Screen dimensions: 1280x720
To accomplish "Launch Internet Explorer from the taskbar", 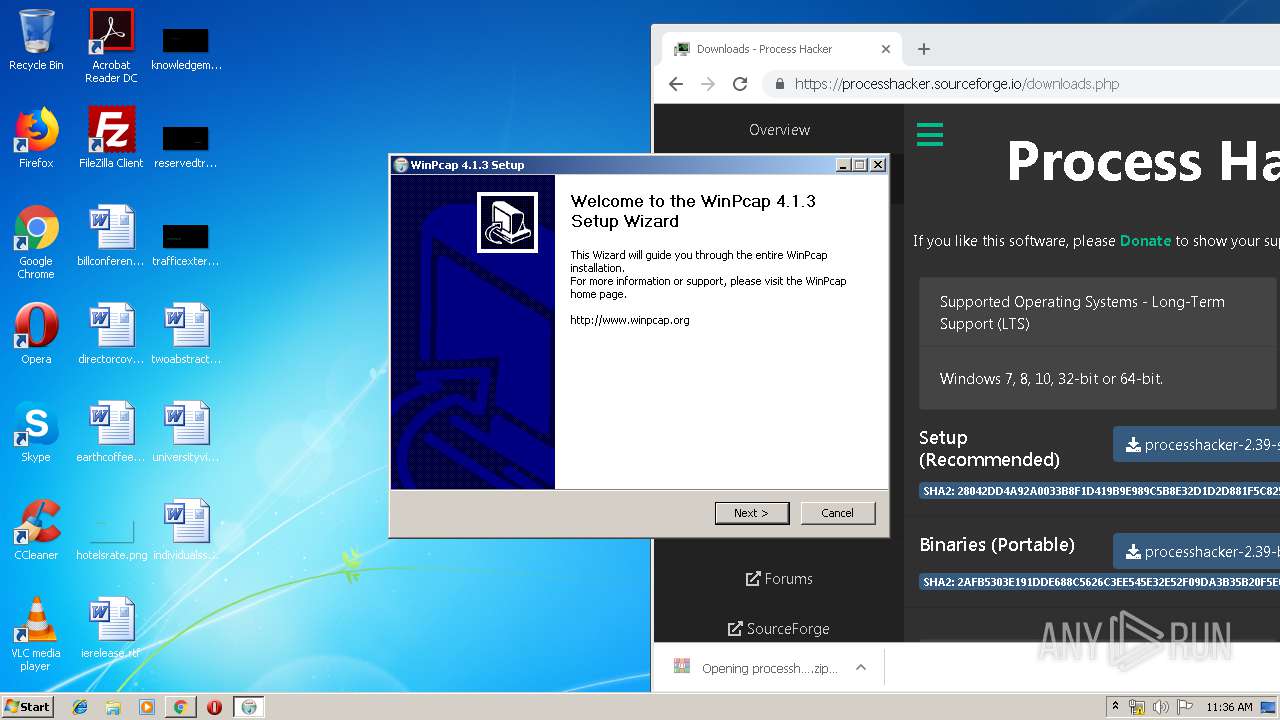I will pyautogui.click(x=80, y=707).
